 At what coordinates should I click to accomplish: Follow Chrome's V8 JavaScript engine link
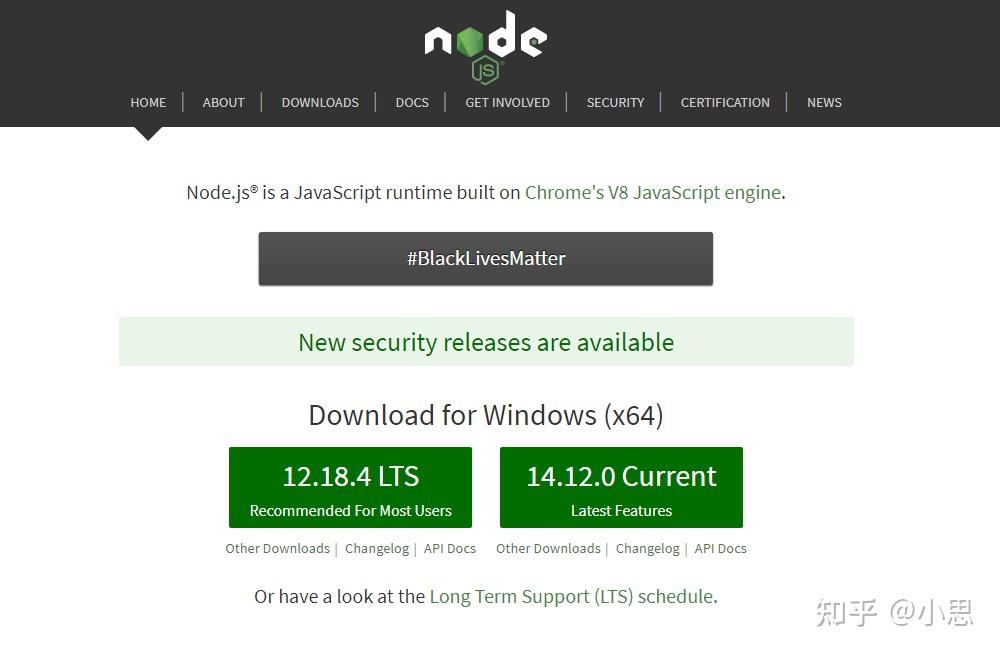[x=653, y=193]
